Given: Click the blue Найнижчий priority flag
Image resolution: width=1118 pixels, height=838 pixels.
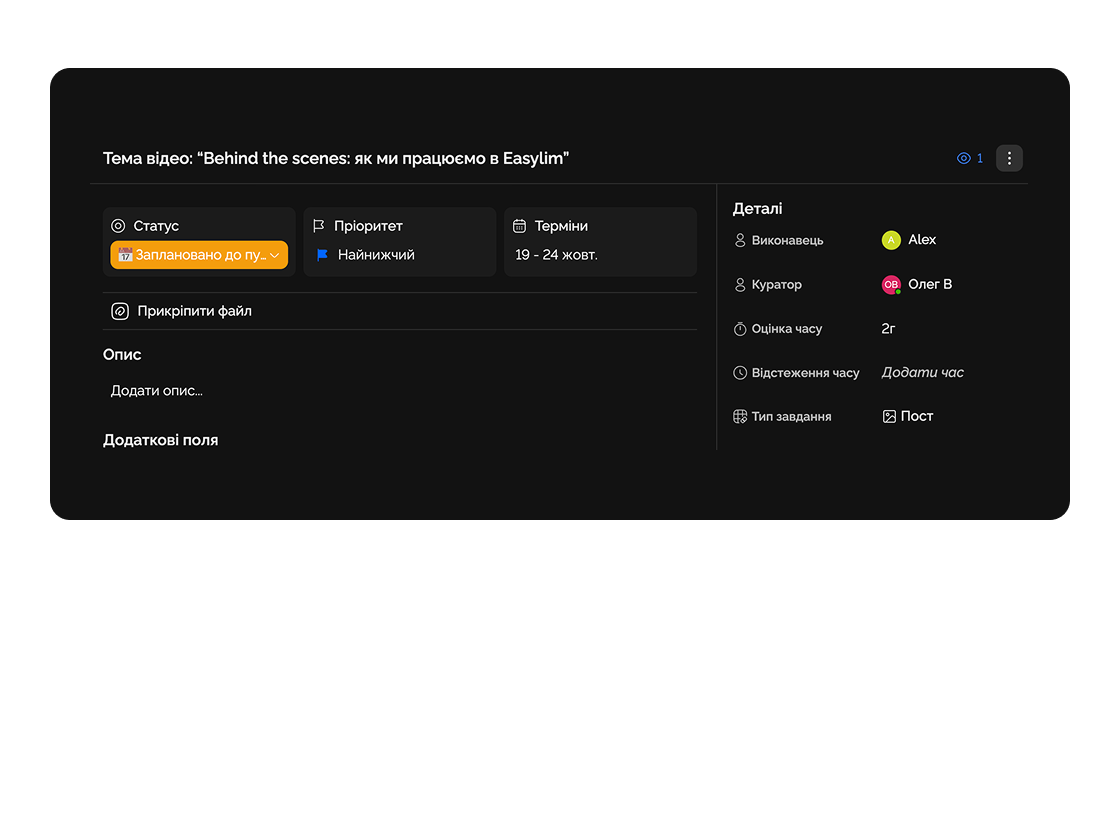Looking at the screenshot, I should click(322, 255).
